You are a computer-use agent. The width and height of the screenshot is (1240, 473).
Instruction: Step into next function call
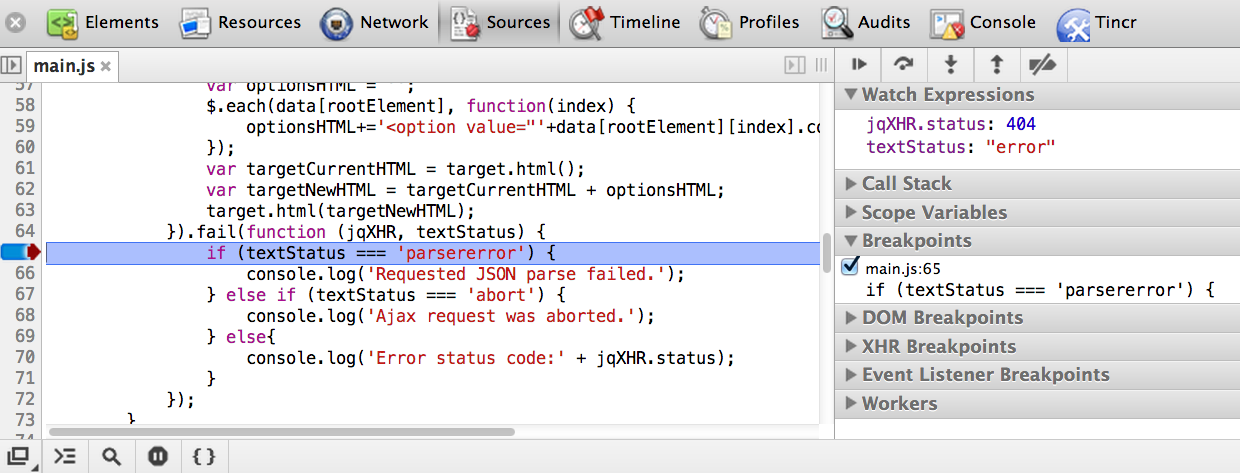pos(950,65)
